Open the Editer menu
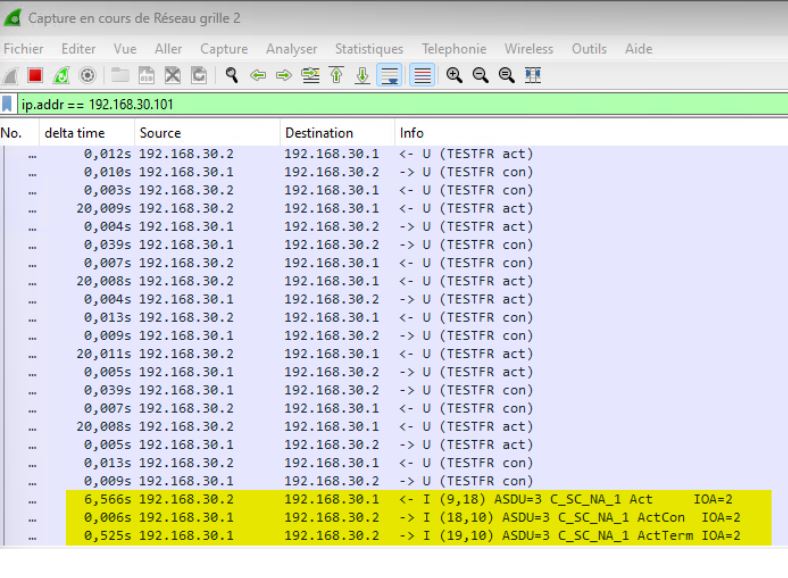The width and height of the screenshot is (788, 578). (78, 49)
